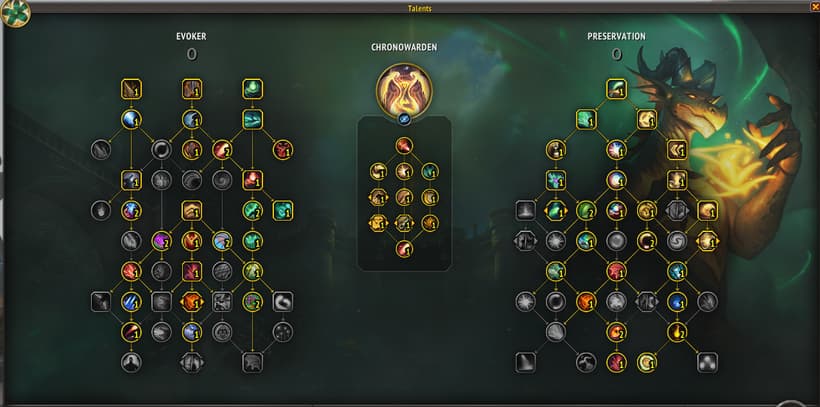
Task: Click the bottom node of Chronowarden tree
Action: [x=404, y=248]
